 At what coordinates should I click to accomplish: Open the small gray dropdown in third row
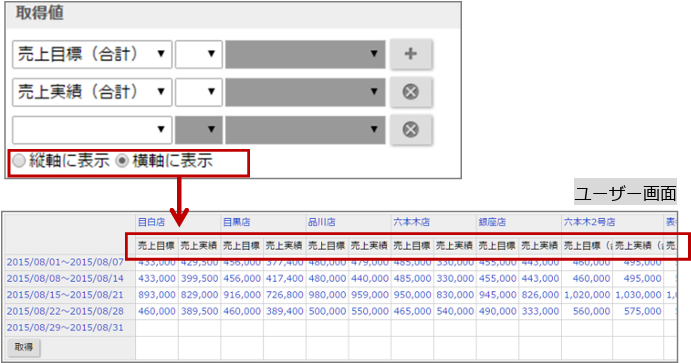coord(199,130)
